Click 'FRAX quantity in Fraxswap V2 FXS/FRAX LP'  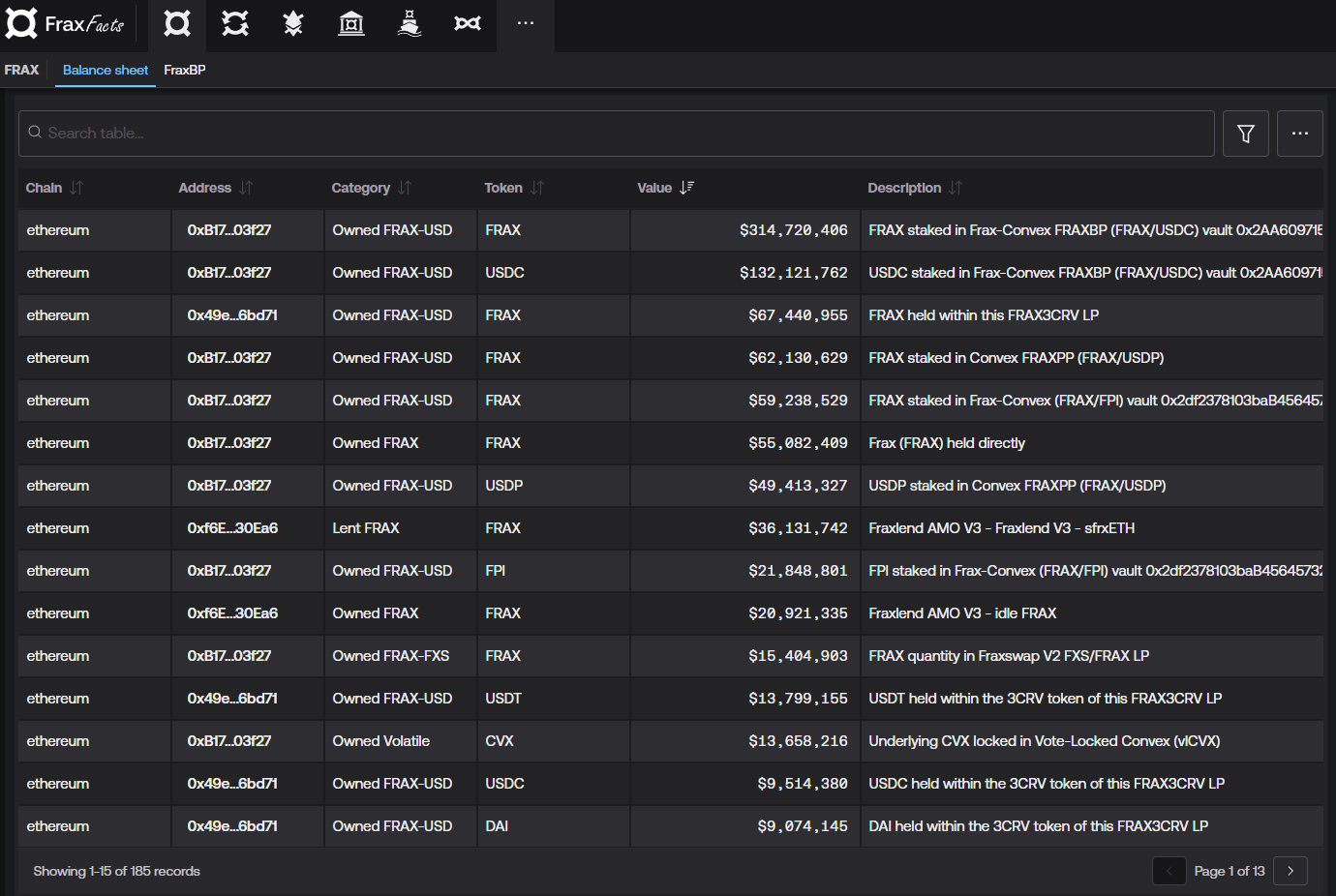click(x=1009, y=656)
